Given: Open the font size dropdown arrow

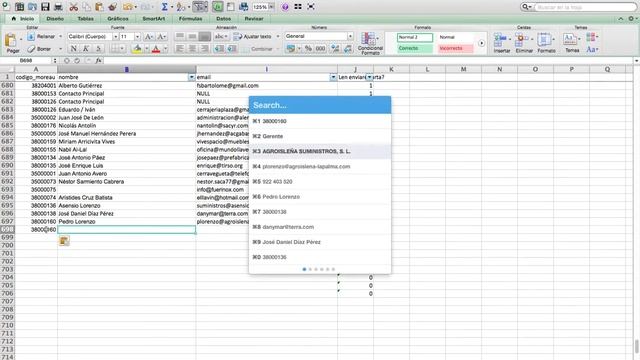Looking at the screenshot, I should tap(137, 37).
